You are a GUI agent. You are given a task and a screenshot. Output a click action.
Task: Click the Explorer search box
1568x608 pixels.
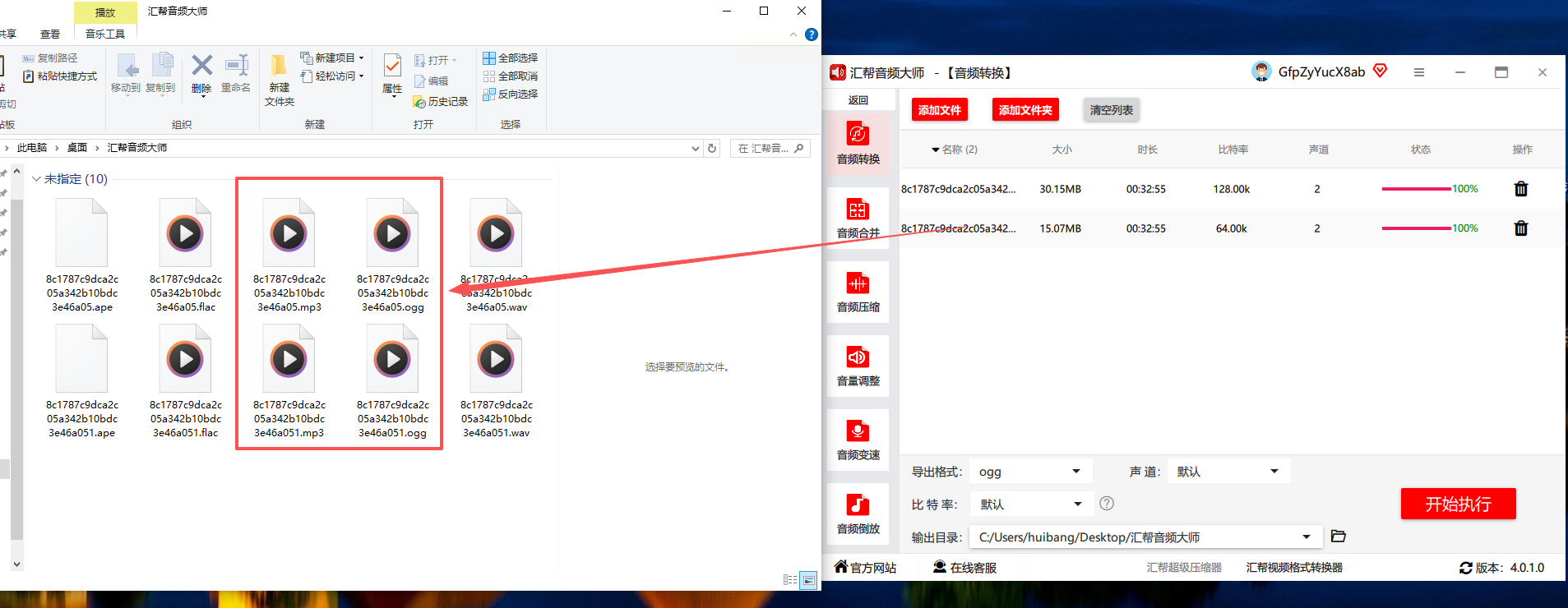[x=770, y=149]
